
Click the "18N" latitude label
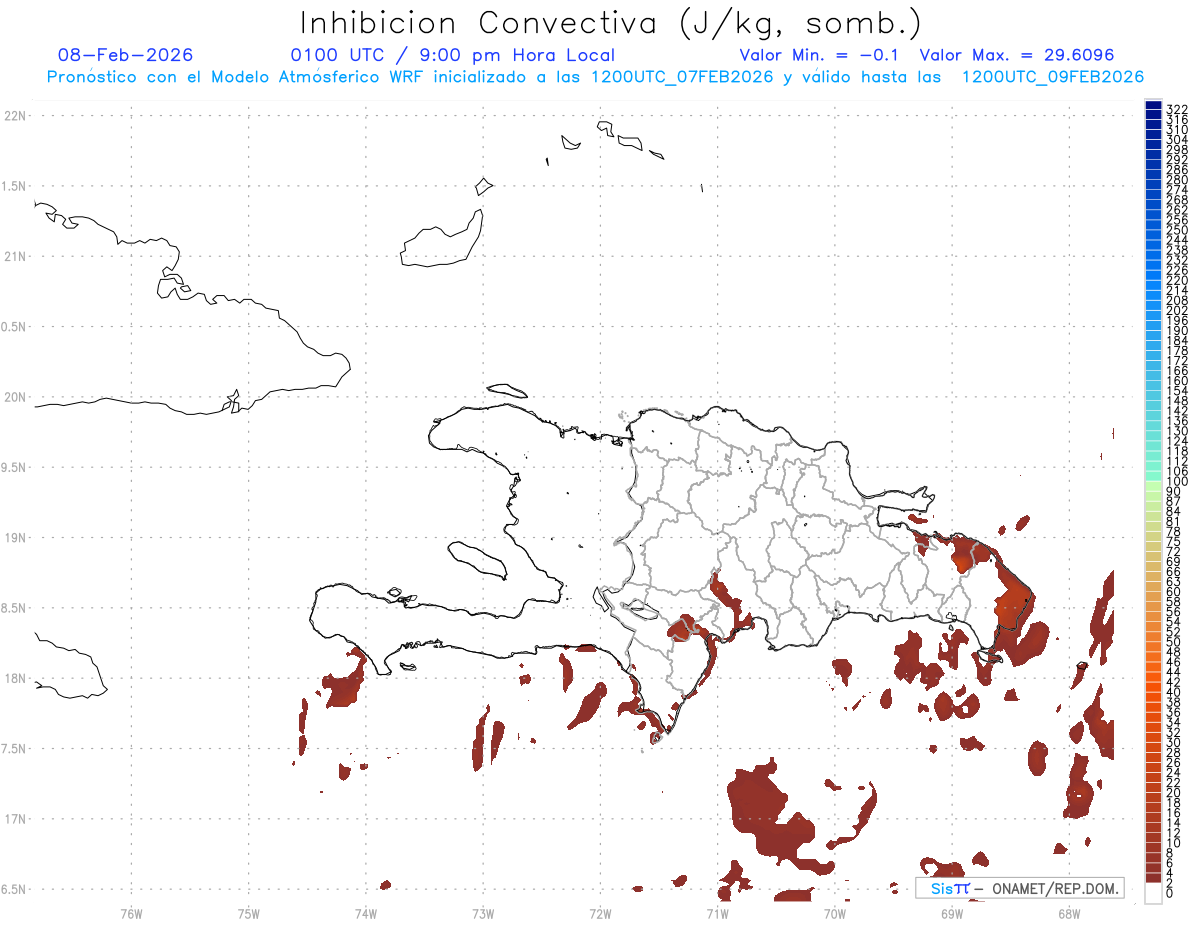click(14, 678)
